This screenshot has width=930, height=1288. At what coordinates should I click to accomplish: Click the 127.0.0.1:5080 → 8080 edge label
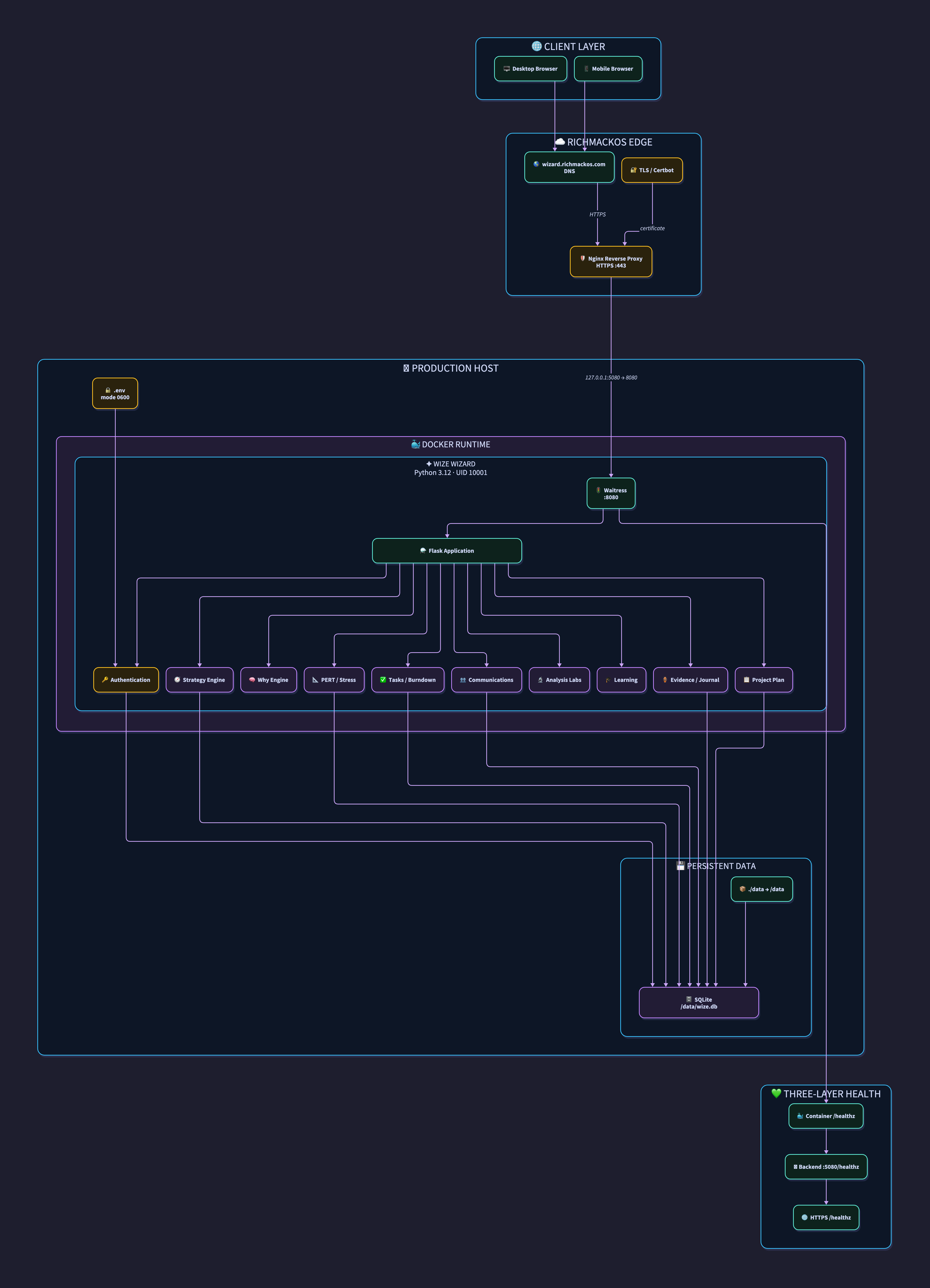[611, 378]
